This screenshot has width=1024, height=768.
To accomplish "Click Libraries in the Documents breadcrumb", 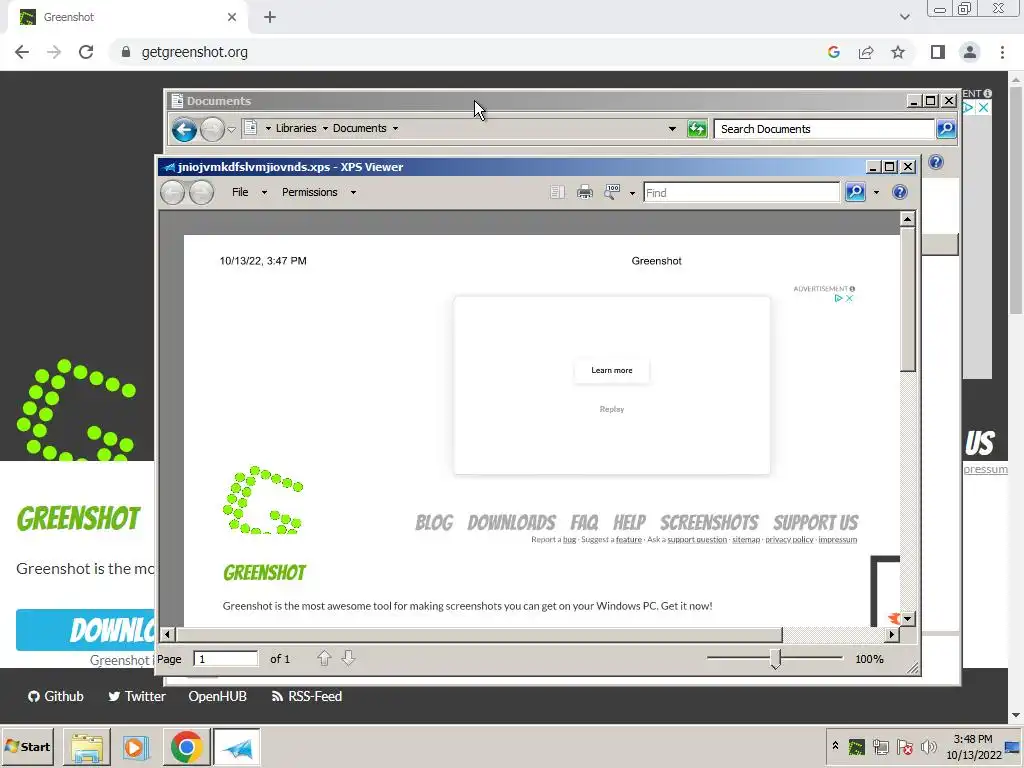I will 296,129.
